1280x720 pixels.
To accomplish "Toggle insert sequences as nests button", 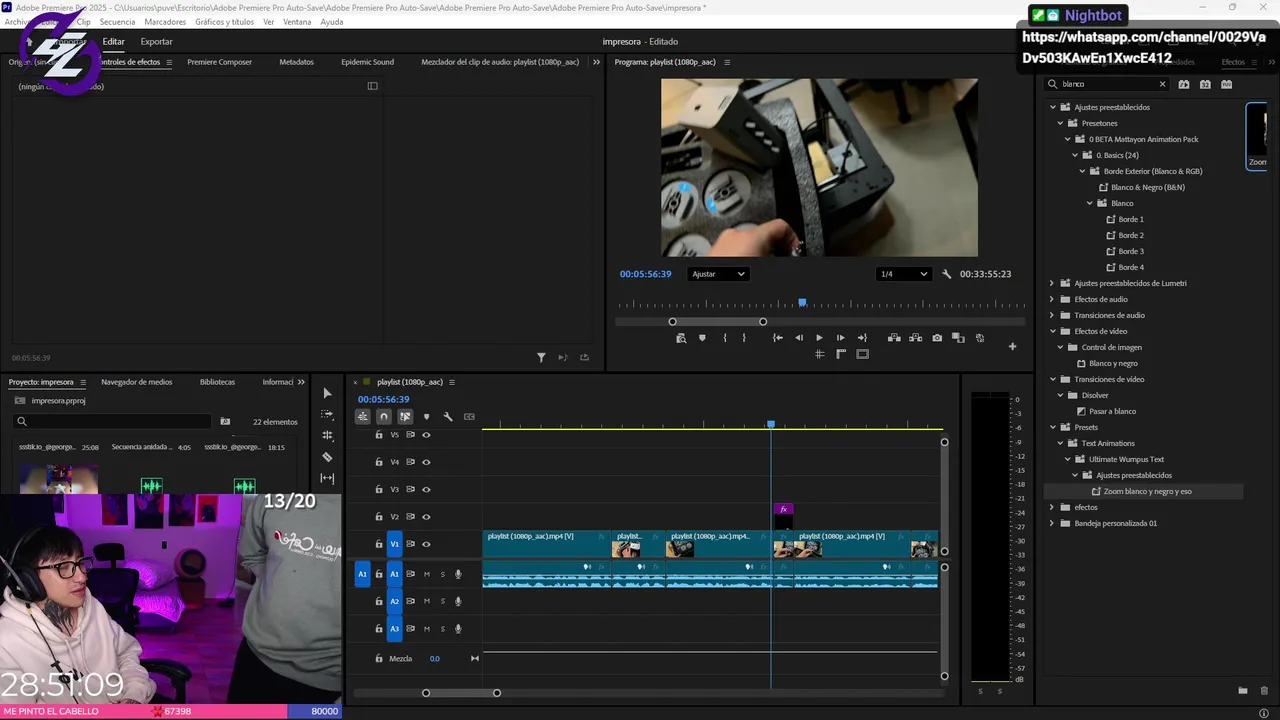I will pos(363,416).
